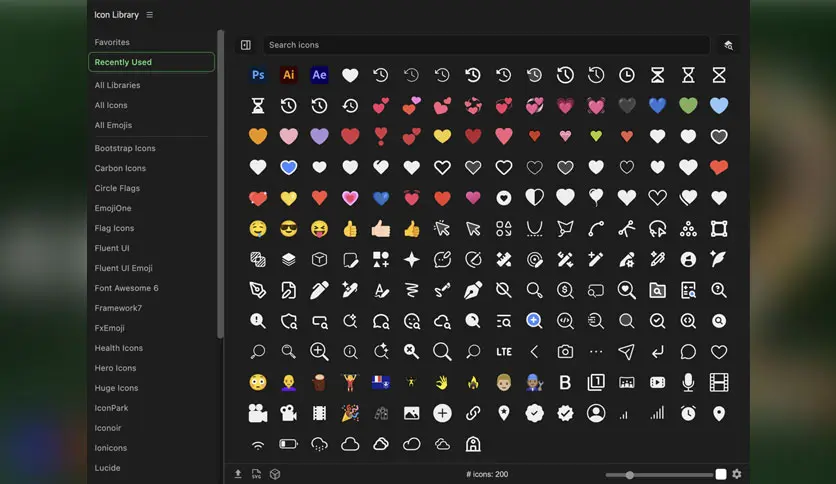
Task: Choose the bold B icon
Action: pos(565,383)
